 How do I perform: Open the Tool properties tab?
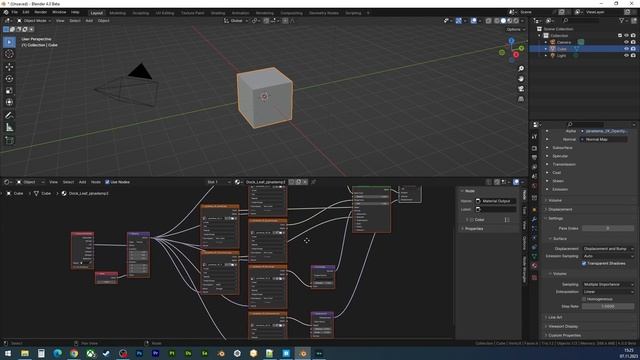coord(534,137)
